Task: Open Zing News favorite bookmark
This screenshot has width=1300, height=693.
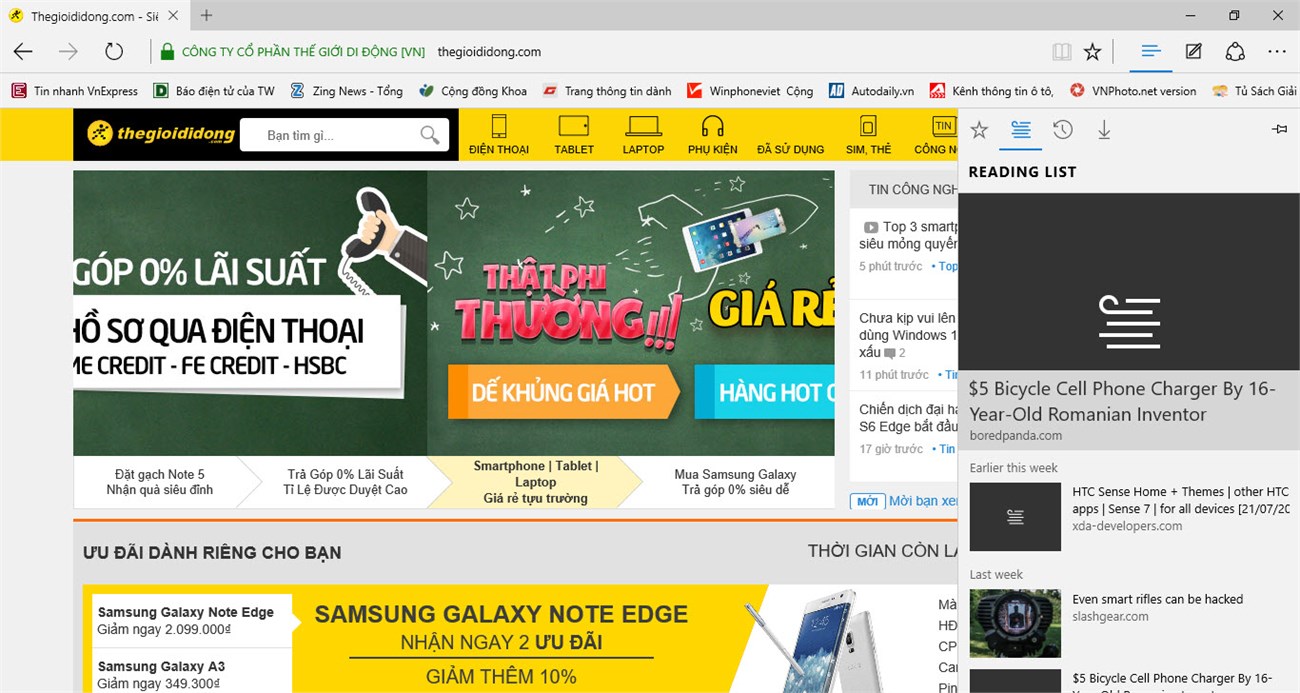Action: pos(346,91)
